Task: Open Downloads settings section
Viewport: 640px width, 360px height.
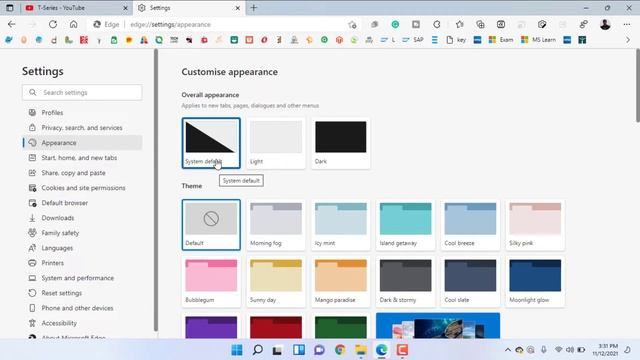Action: click(82, 218)
